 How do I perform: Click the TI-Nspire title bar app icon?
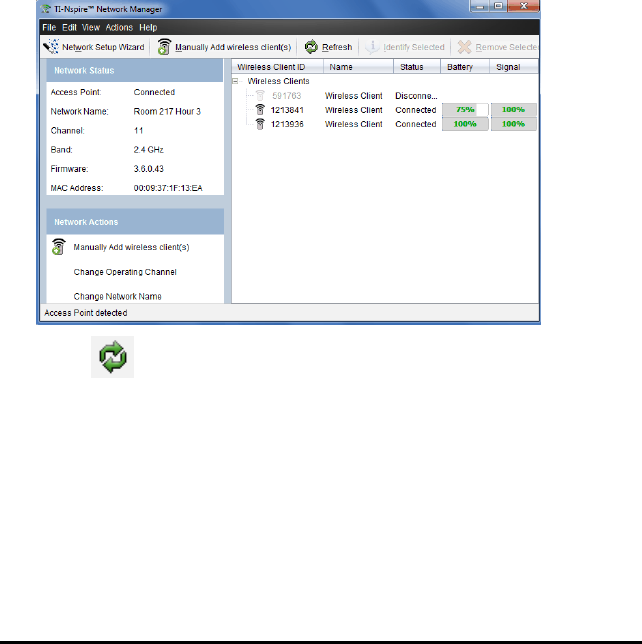46,9
